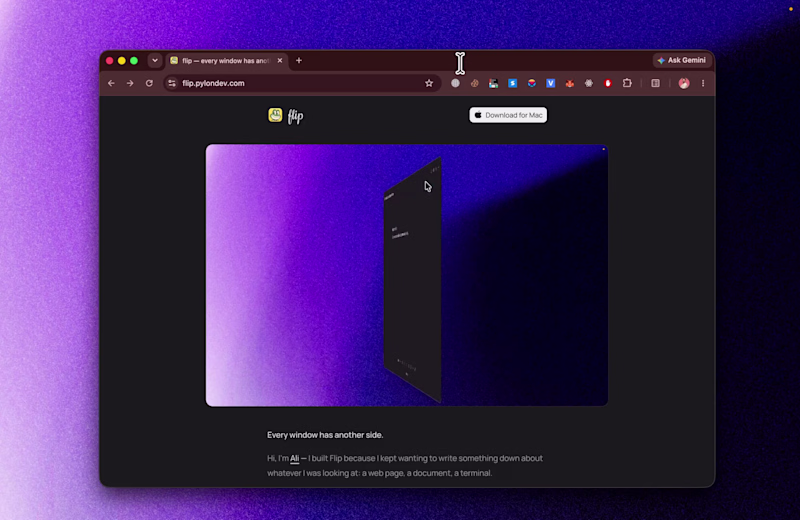Open site information icon in address bar
This screenshot has height=520, width=800.
tap(172, 83)
